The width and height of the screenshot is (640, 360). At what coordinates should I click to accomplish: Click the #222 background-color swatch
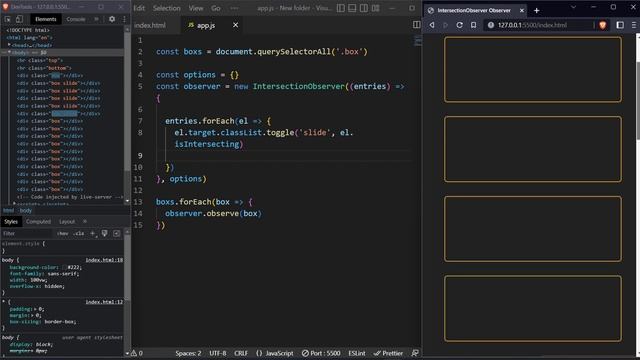[x=64, y=267]
